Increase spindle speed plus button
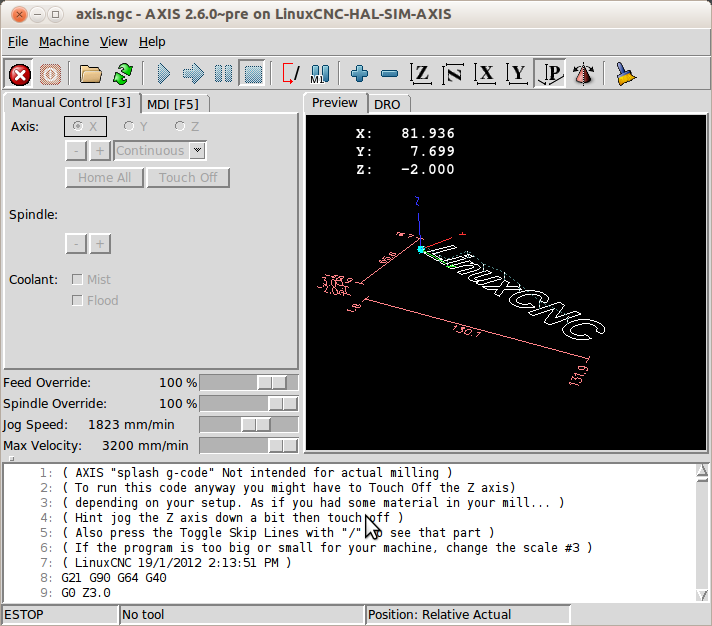Image resolution: width=712 pixels, height=626 pixels. [x=100, y=244]
